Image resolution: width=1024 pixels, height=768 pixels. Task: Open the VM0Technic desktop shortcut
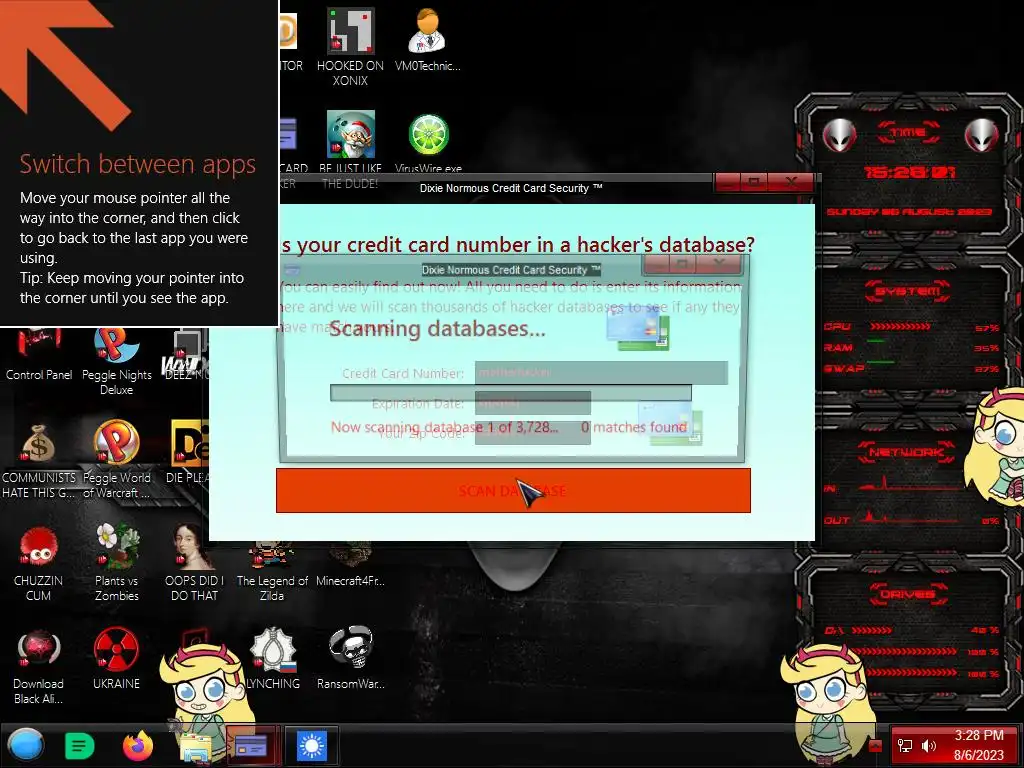(428, 31)
